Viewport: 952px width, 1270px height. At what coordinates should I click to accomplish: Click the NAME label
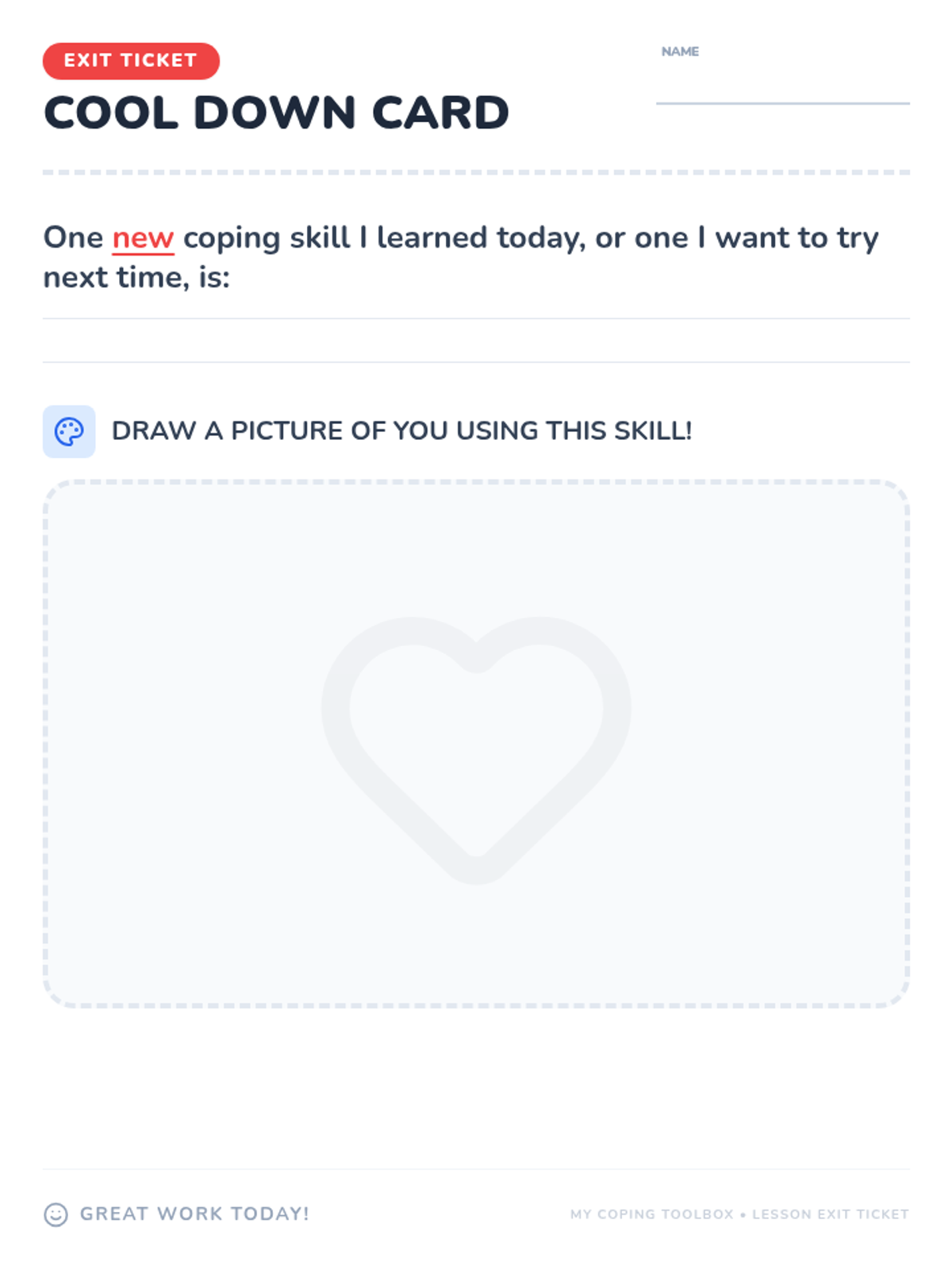680,52
